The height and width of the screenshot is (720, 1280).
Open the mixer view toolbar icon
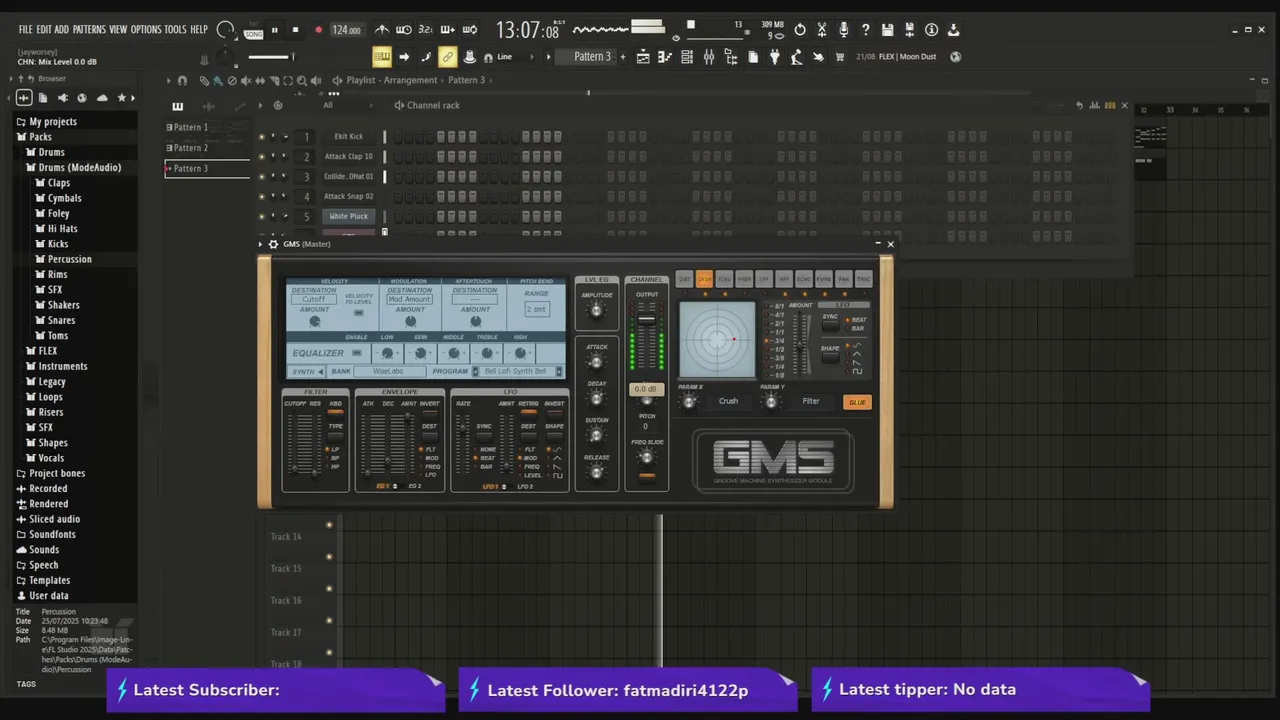[x=709, y=57]
